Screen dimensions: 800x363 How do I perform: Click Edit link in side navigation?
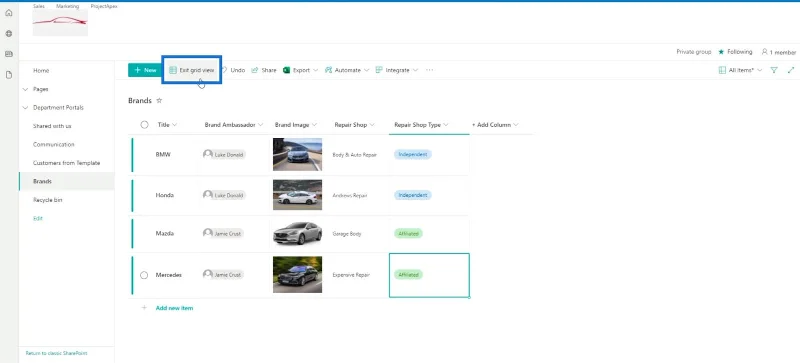tap(38, 218)
